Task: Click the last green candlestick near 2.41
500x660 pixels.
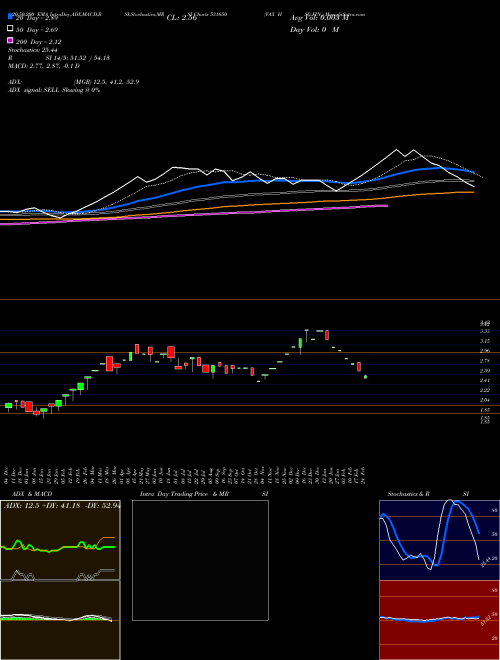Action: click(x=365, y=377)
